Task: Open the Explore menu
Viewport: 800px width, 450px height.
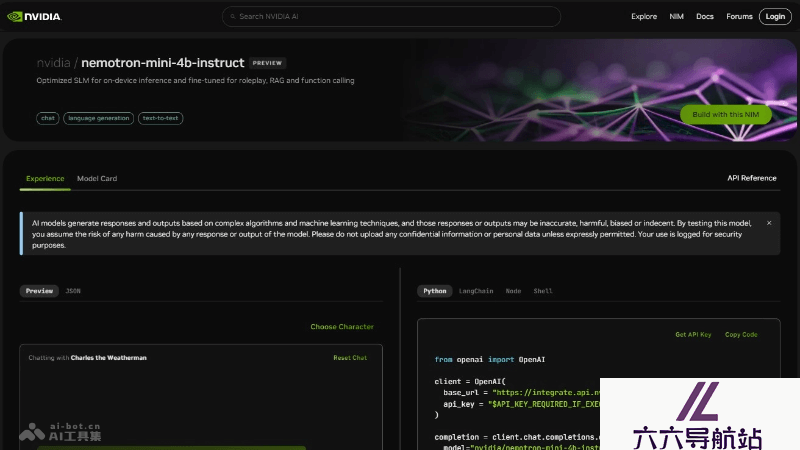Action: point(644,16)
